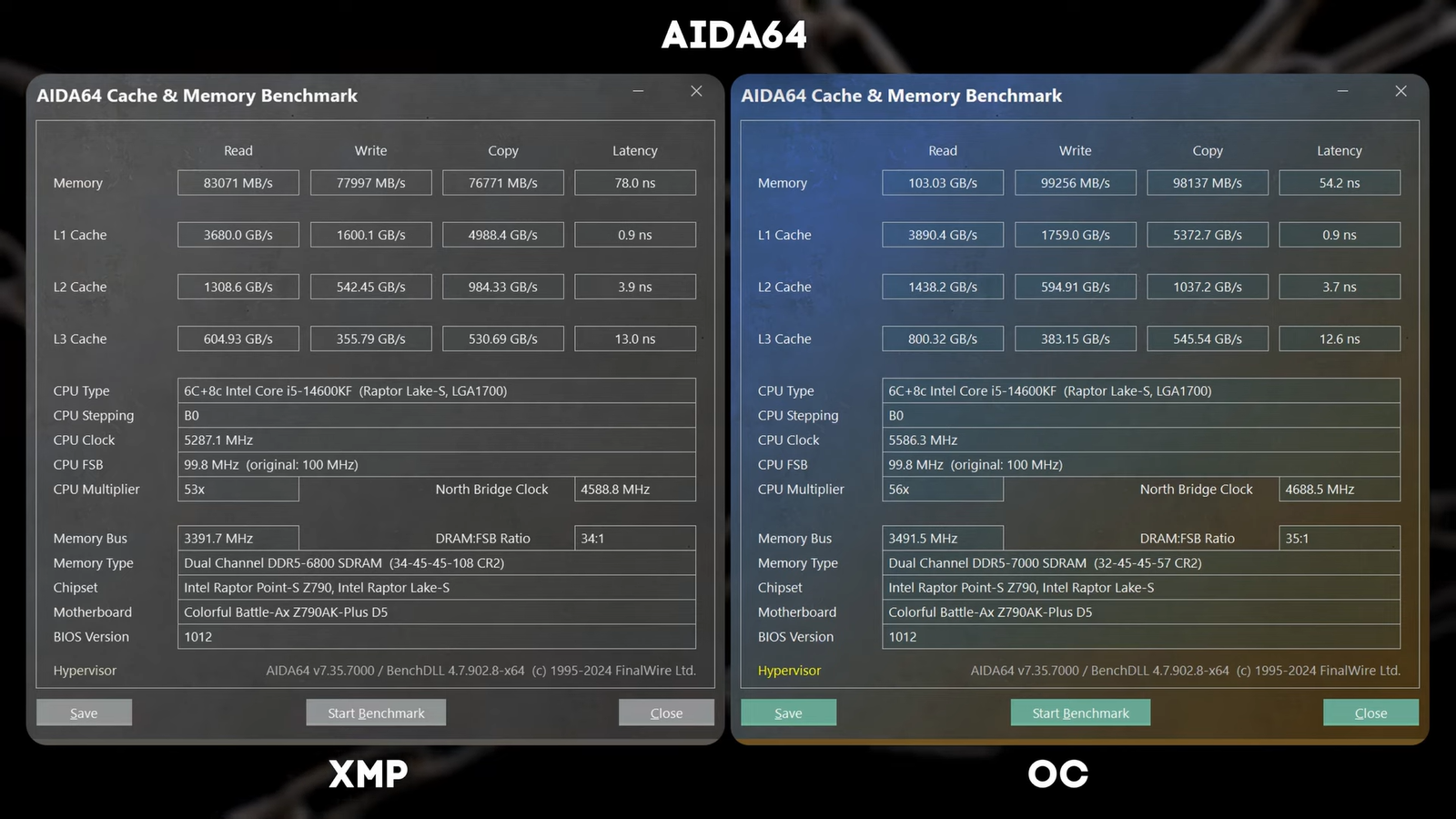The image size is (1456, 819).
Task: Click the Close button in the OC window
Action: tap(1370, 713)
